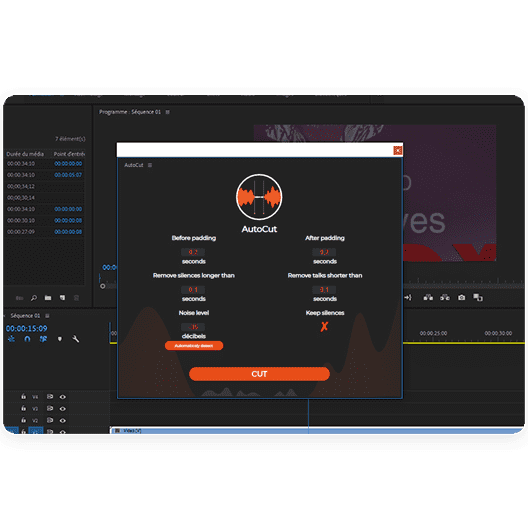The width and height of the screenshot is (528, 528).
Task: Edit the Remove talks shorter than value
Action: point(324,290)
